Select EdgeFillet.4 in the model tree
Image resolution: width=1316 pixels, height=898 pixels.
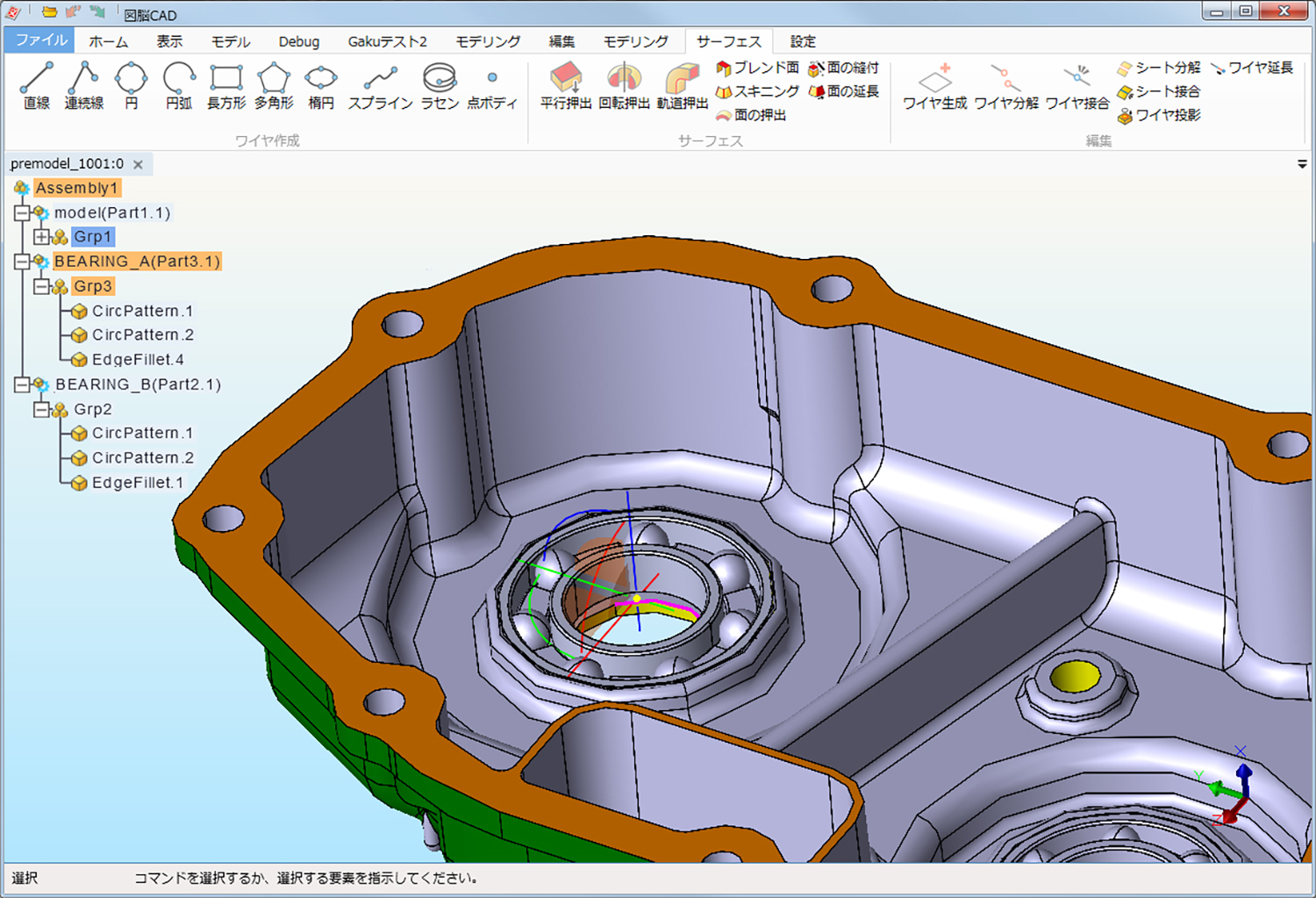137,360
